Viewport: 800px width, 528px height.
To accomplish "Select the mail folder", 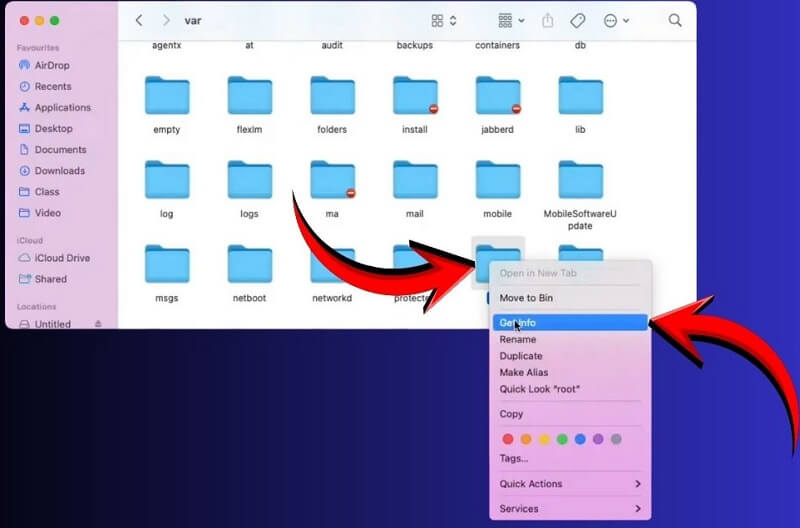I will coord(415,180).
